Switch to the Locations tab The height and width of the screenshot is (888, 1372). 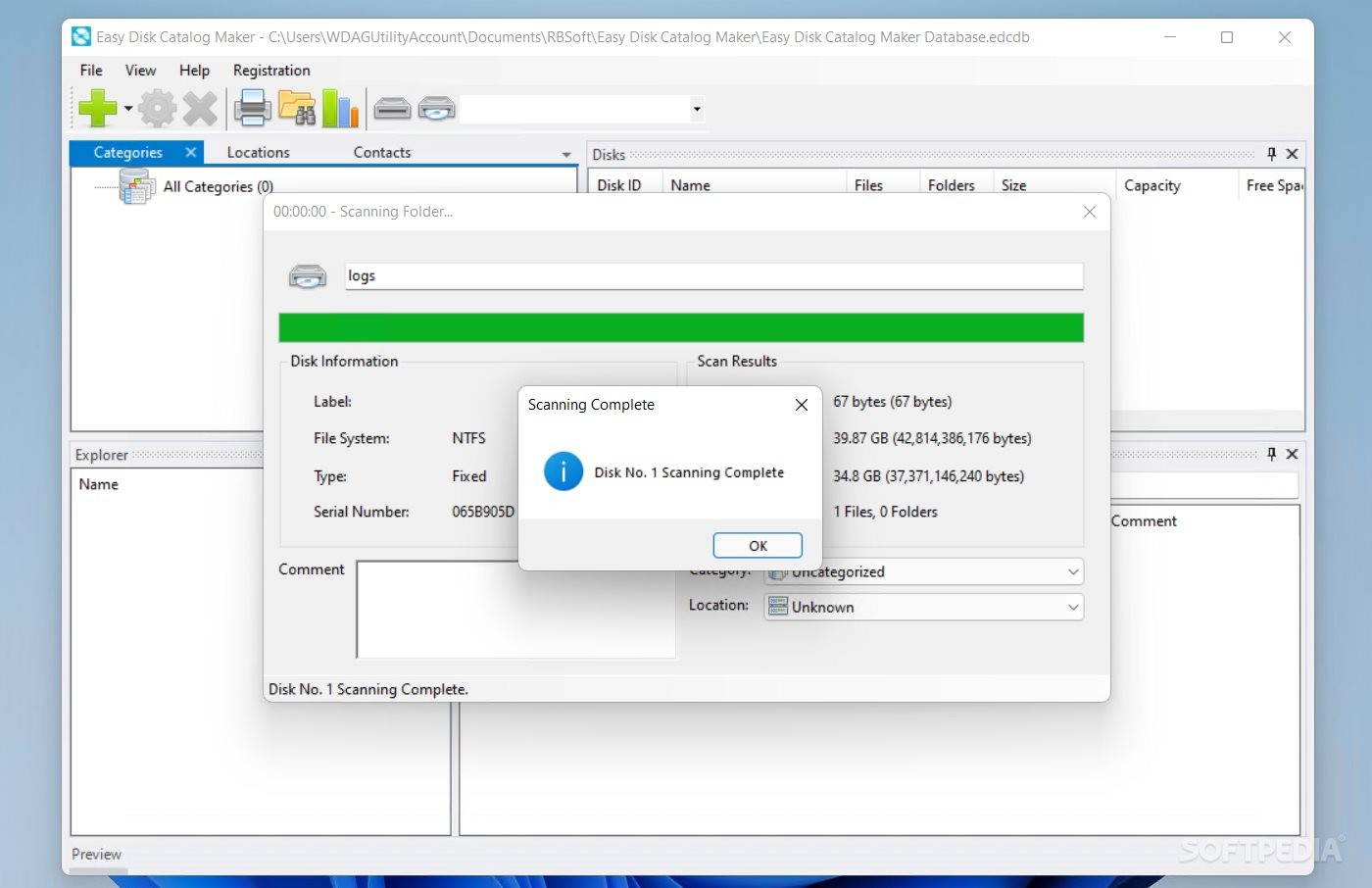(x=258, y=153)
